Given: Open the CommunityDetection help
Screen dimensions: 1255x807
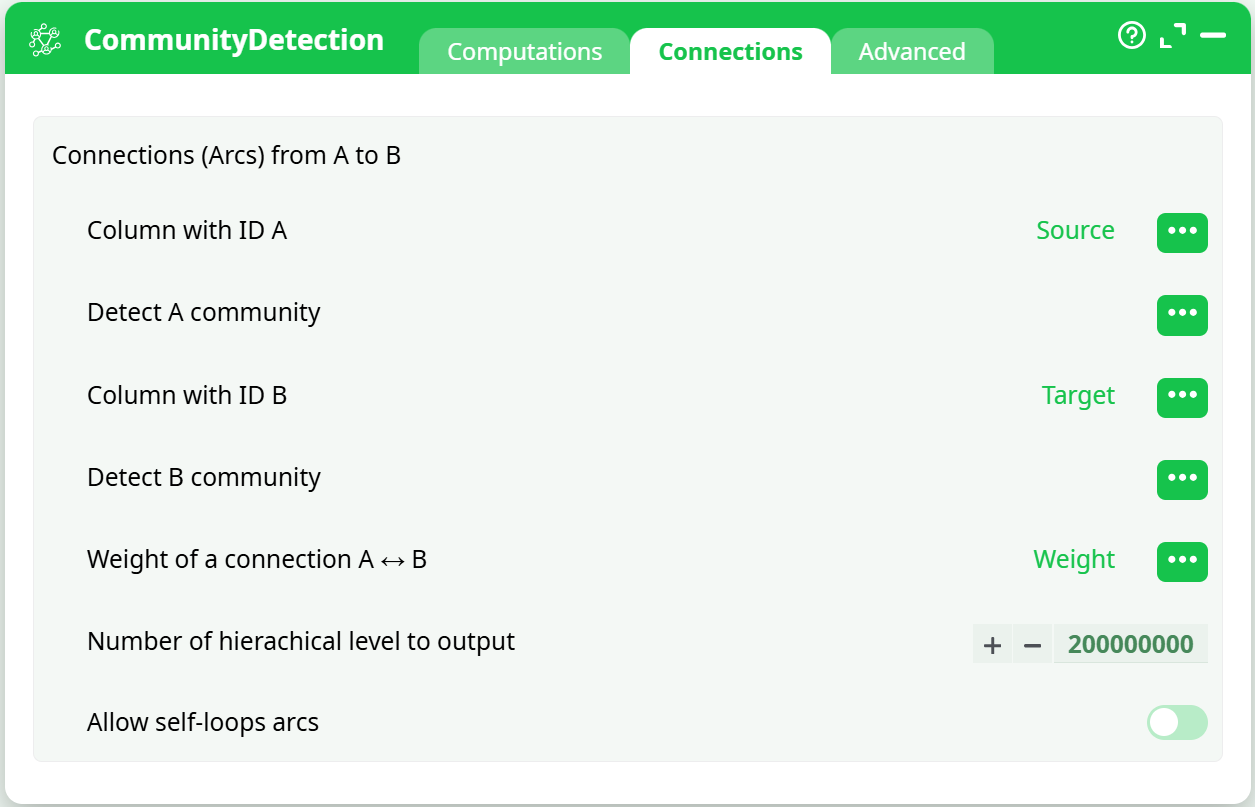Looking at the screenshot, I should click(x=1131, y=36).
